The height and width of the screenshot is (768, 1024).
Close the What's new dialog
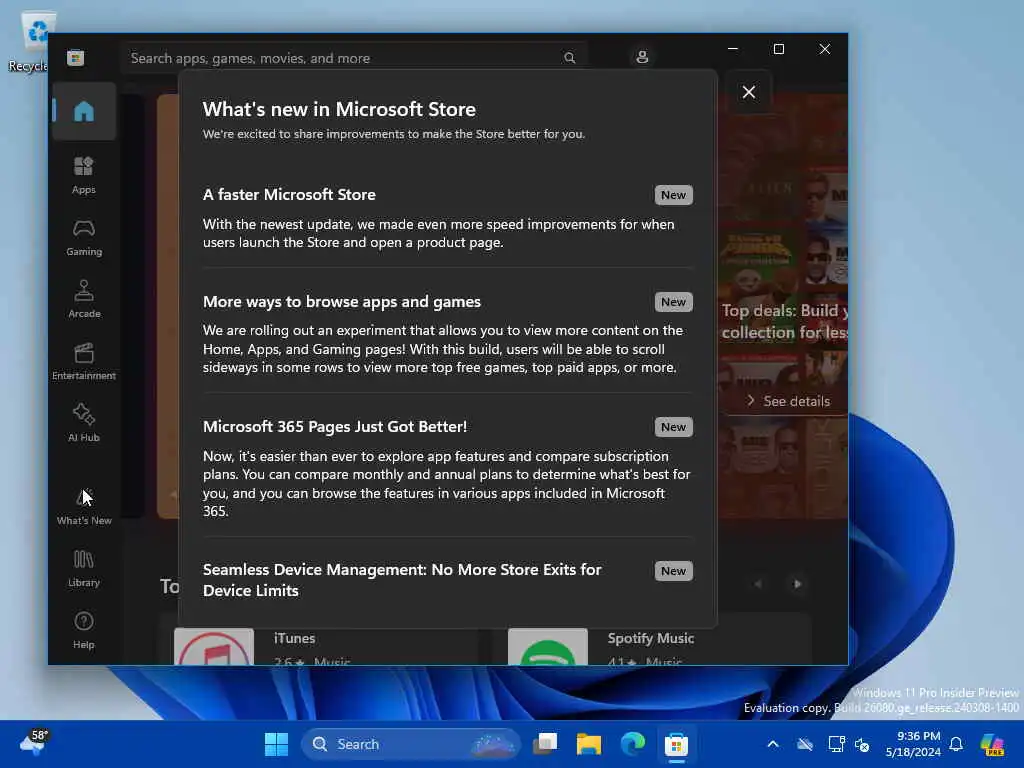coord(749,92)
